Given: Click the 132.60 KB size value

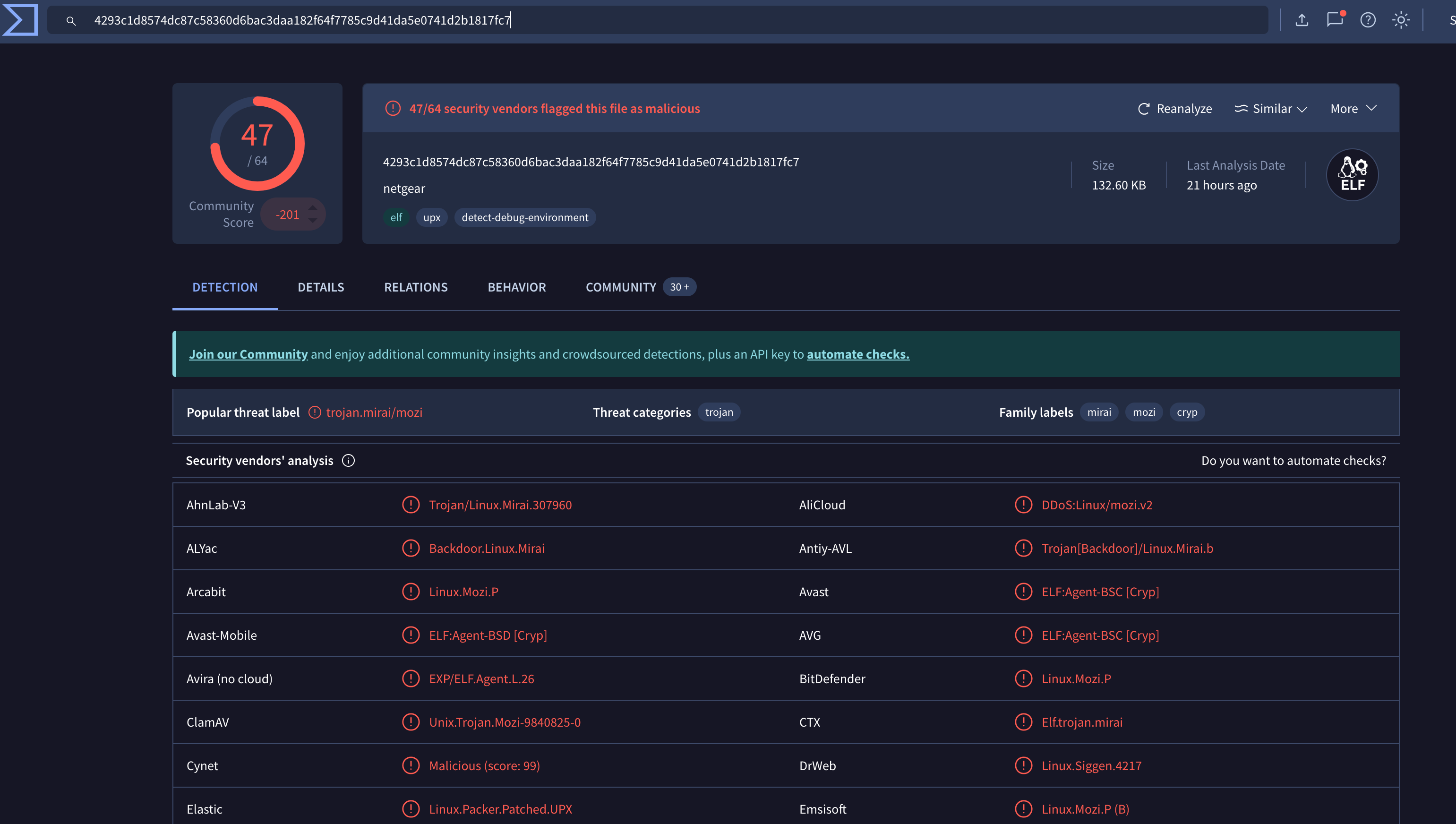Looking at the screenshot, I should [x=1118, y=185].
